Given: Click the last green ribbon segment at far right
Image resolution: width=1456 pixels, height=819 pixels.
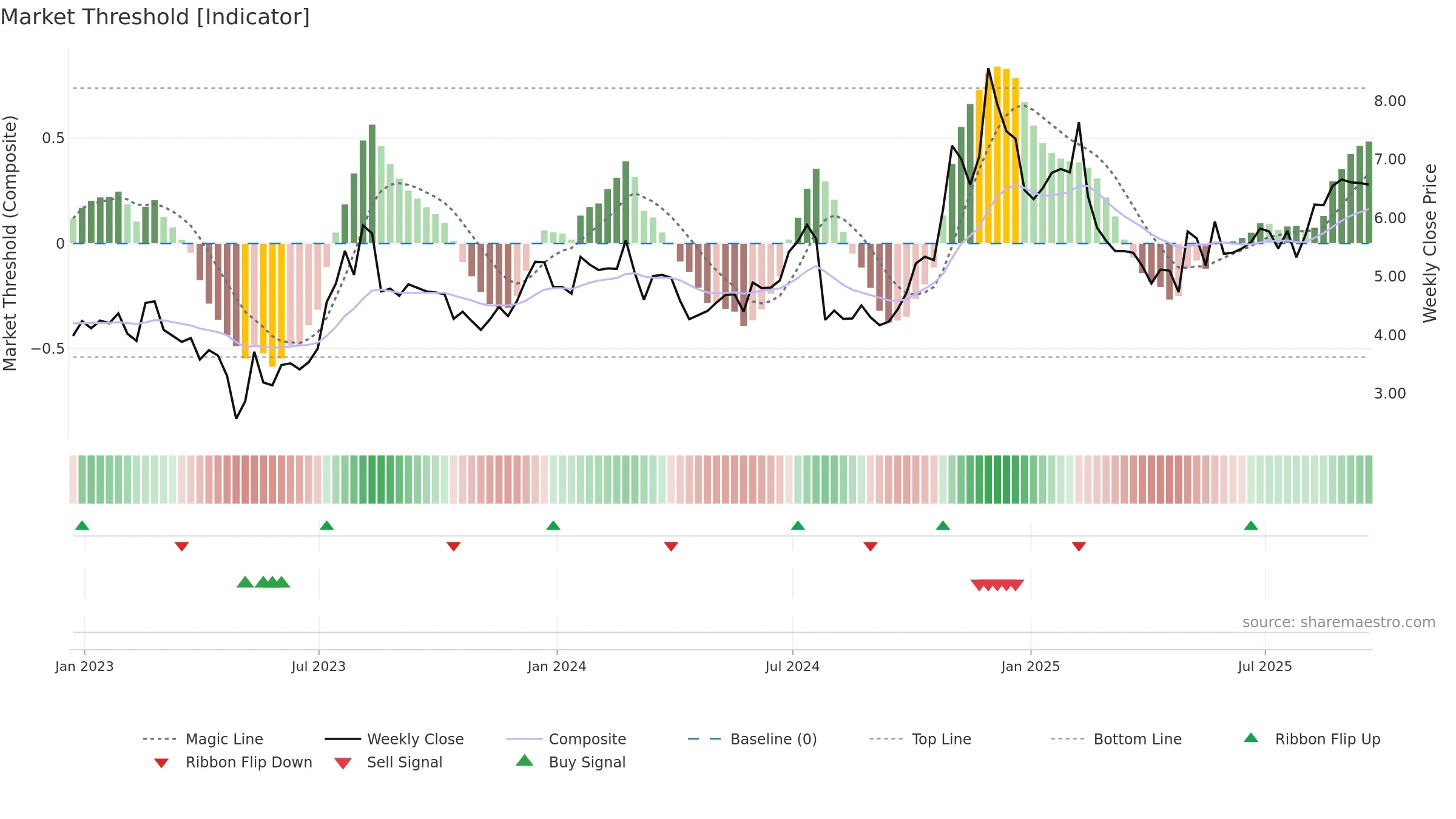Looking at the screenshot, I should pyautogui.click(x=1369, y=479).
